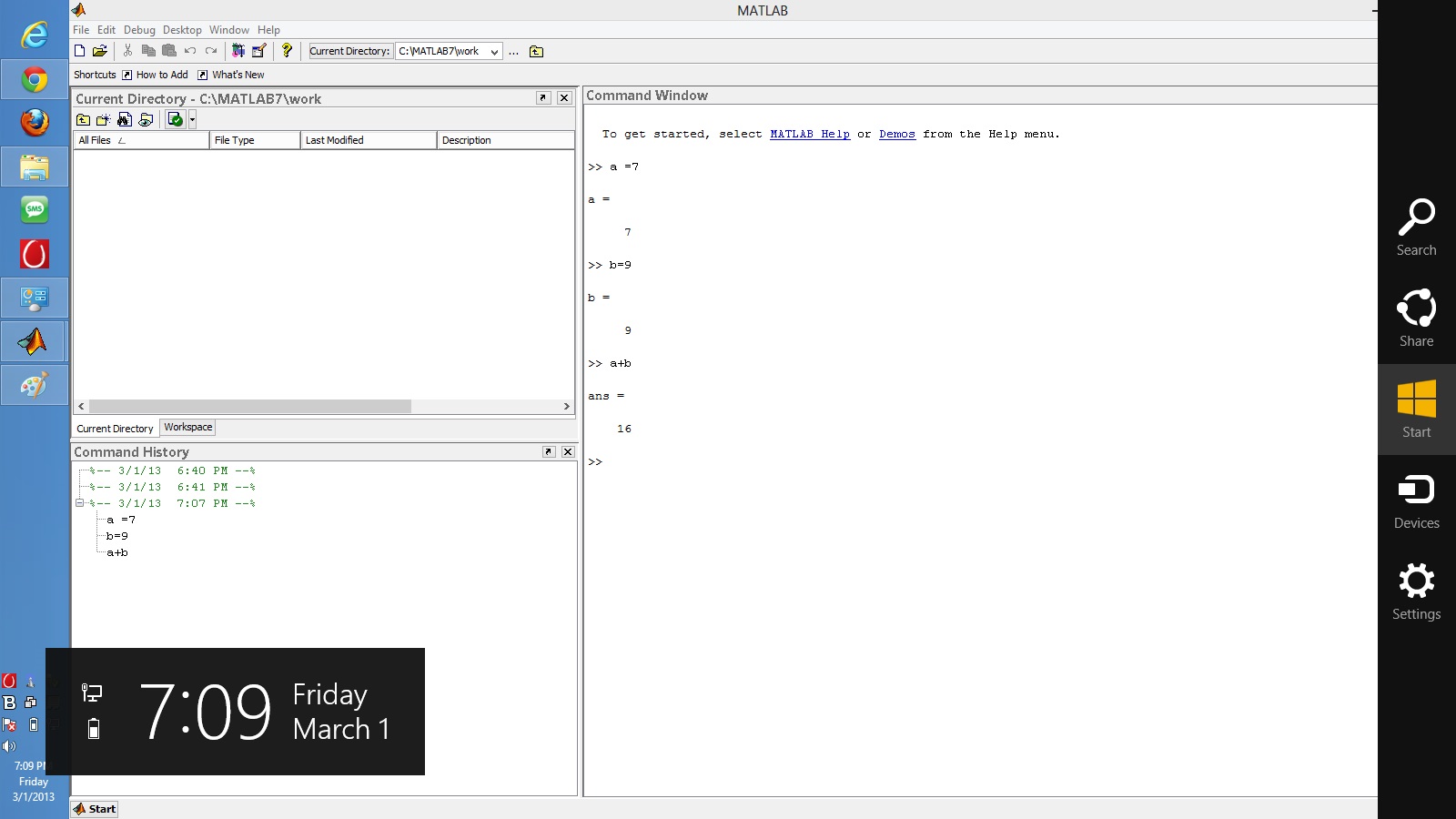Open the Demos link
Screen dimensions: 1456x819
(x=897, y=134)
